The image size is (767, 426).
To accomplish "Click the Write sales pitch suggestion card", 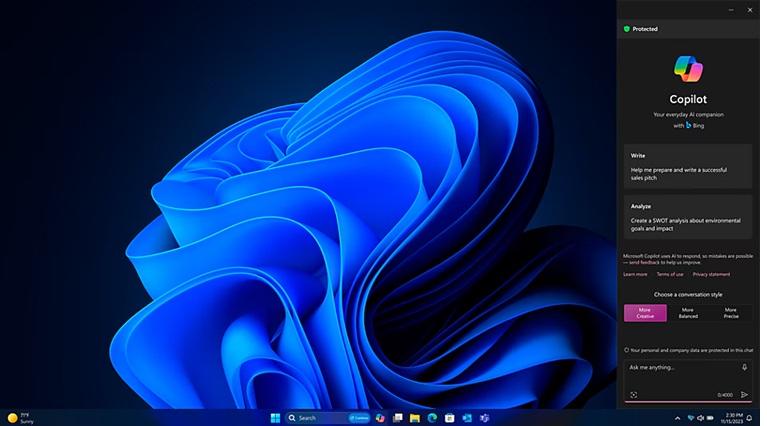I will pos(688,166).
